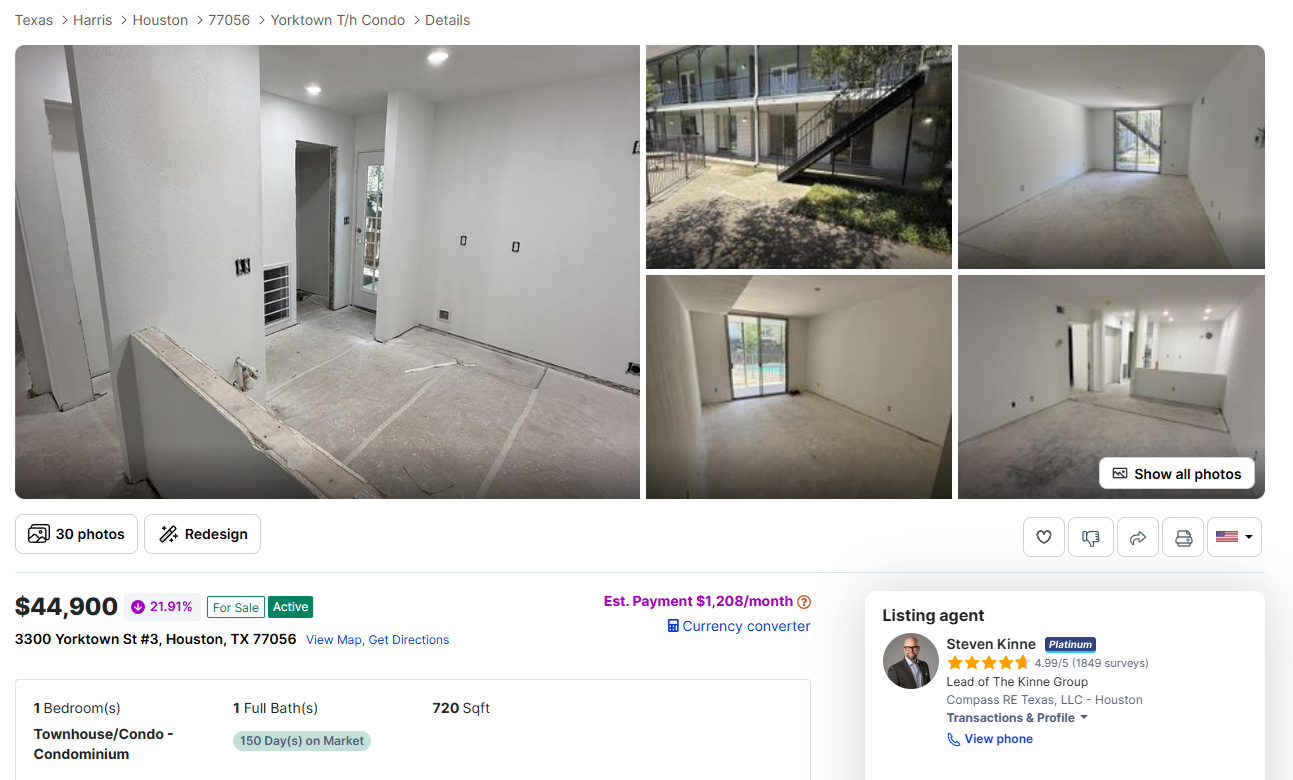
Task: Open the Currency converter link
Action: pyautogui.click(x=739, y=626)
